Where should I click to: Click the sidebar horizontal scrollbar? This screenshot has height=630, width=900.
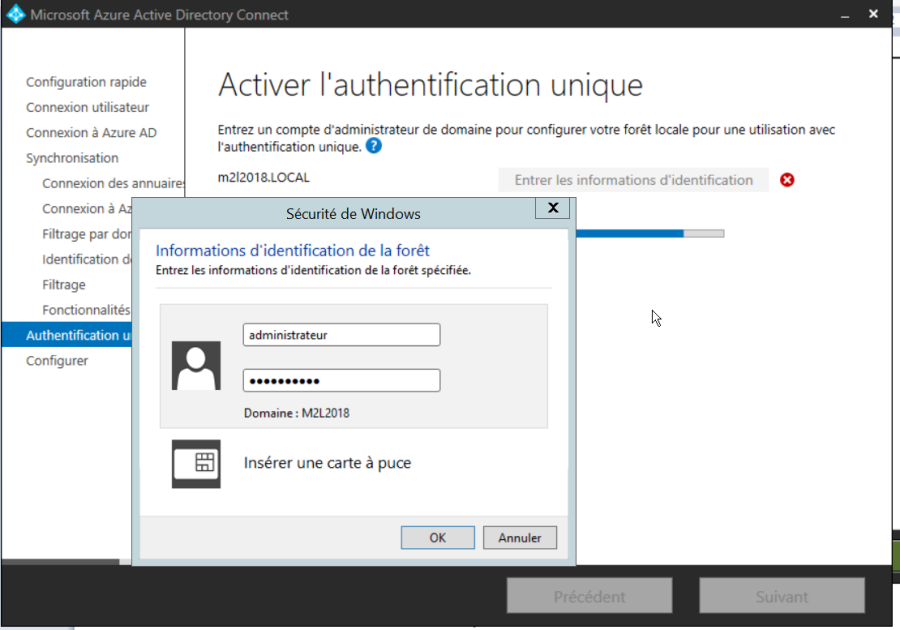point(60,562)
